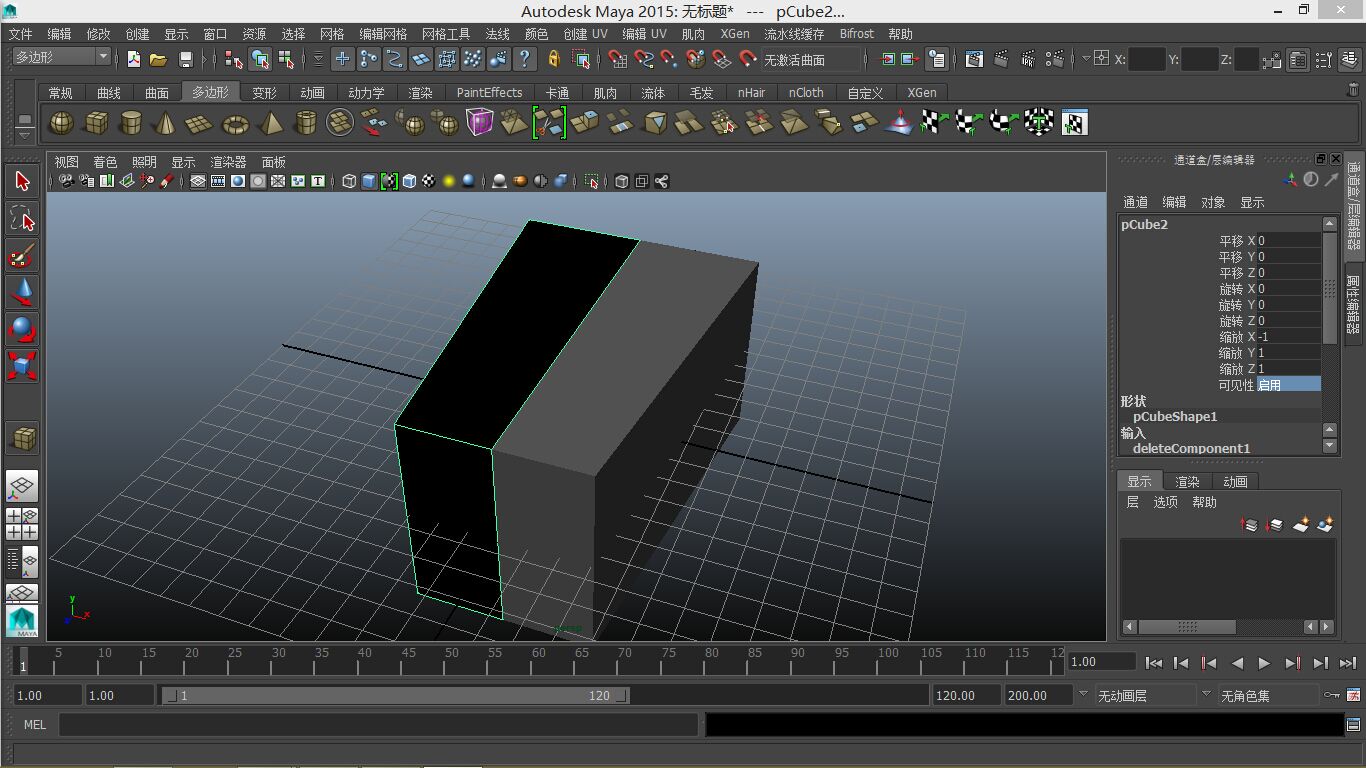
Task: Open the 无激活曲面 live surface field
Action: [811, 60]
